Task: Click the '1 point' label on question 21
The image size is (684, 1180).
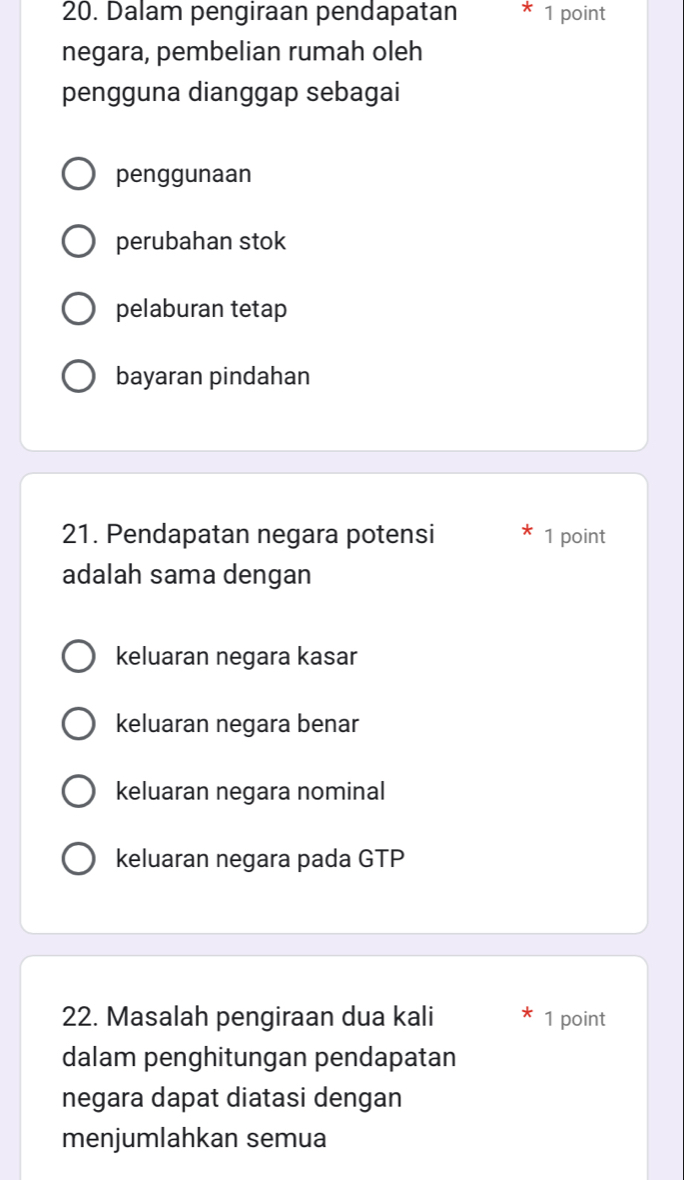Action: coord(575,536)
